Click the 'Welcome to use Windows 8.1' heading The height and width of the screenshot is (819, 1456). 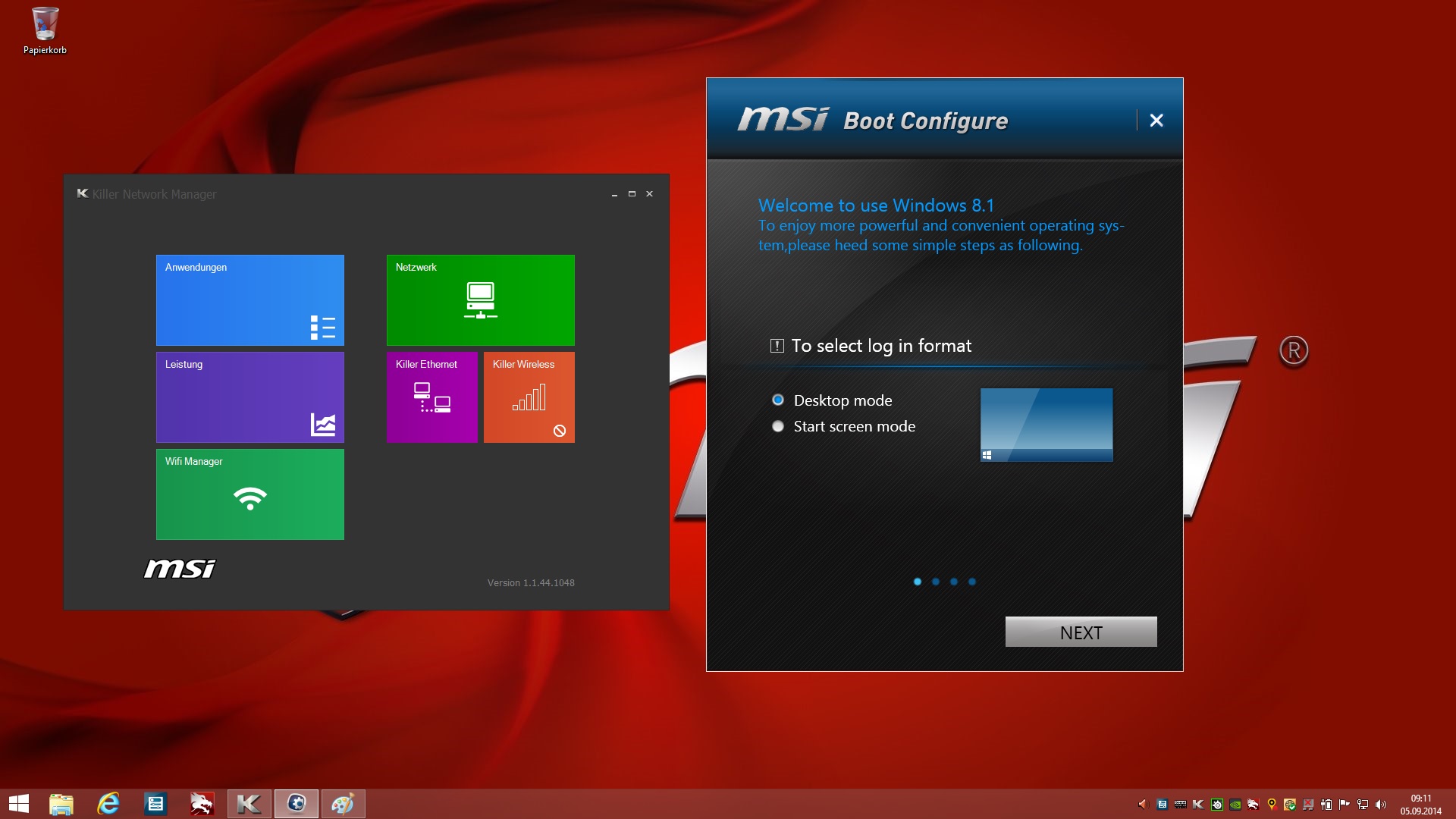point(876,206)
